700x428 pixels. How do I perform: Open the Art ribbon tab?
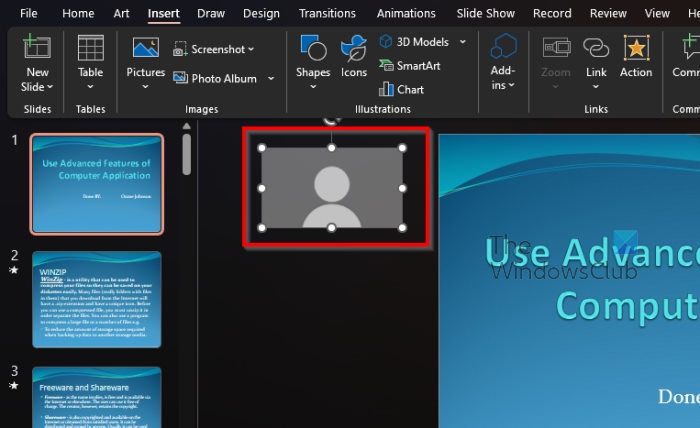click(121, 13)
